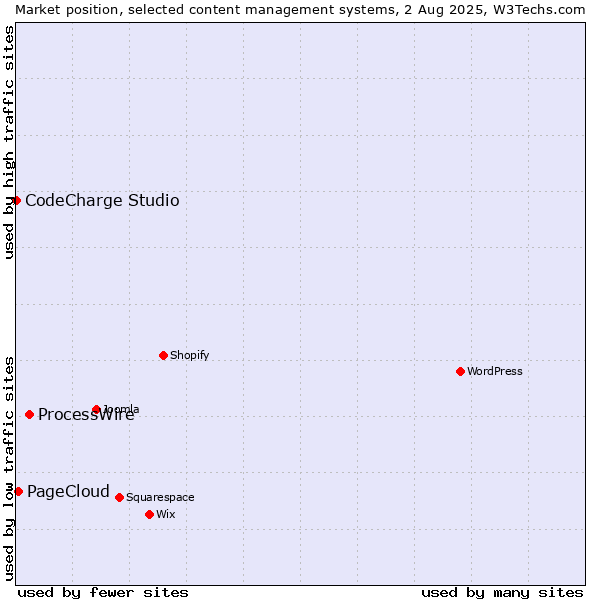Click the ProcessWire label
The height and width of the screenshot is (600, 600).
pyautogui.click(x=86, y=415)
